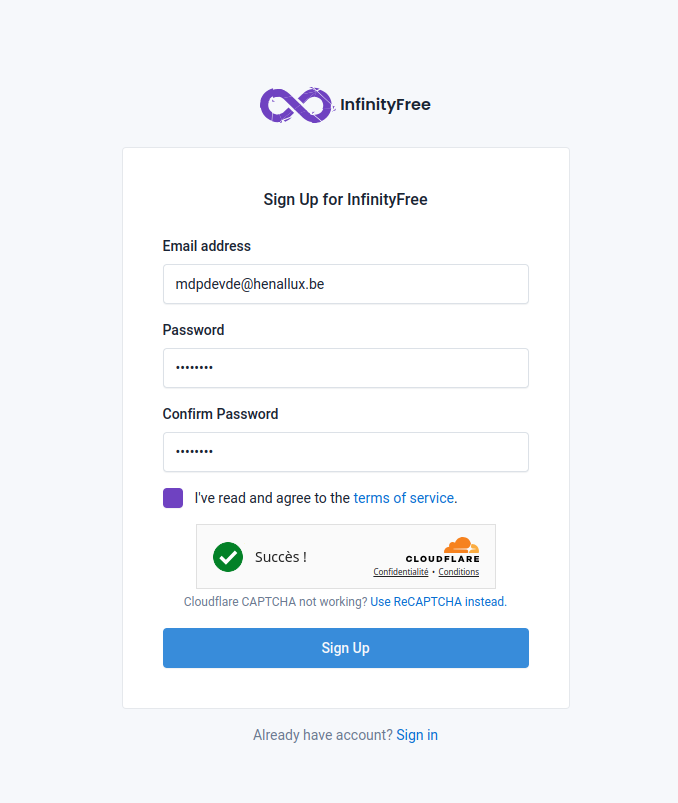Viewport: 678px width, 803px height.
Task: Select the Confirm Password field
Action: click(x=345, y=452)
